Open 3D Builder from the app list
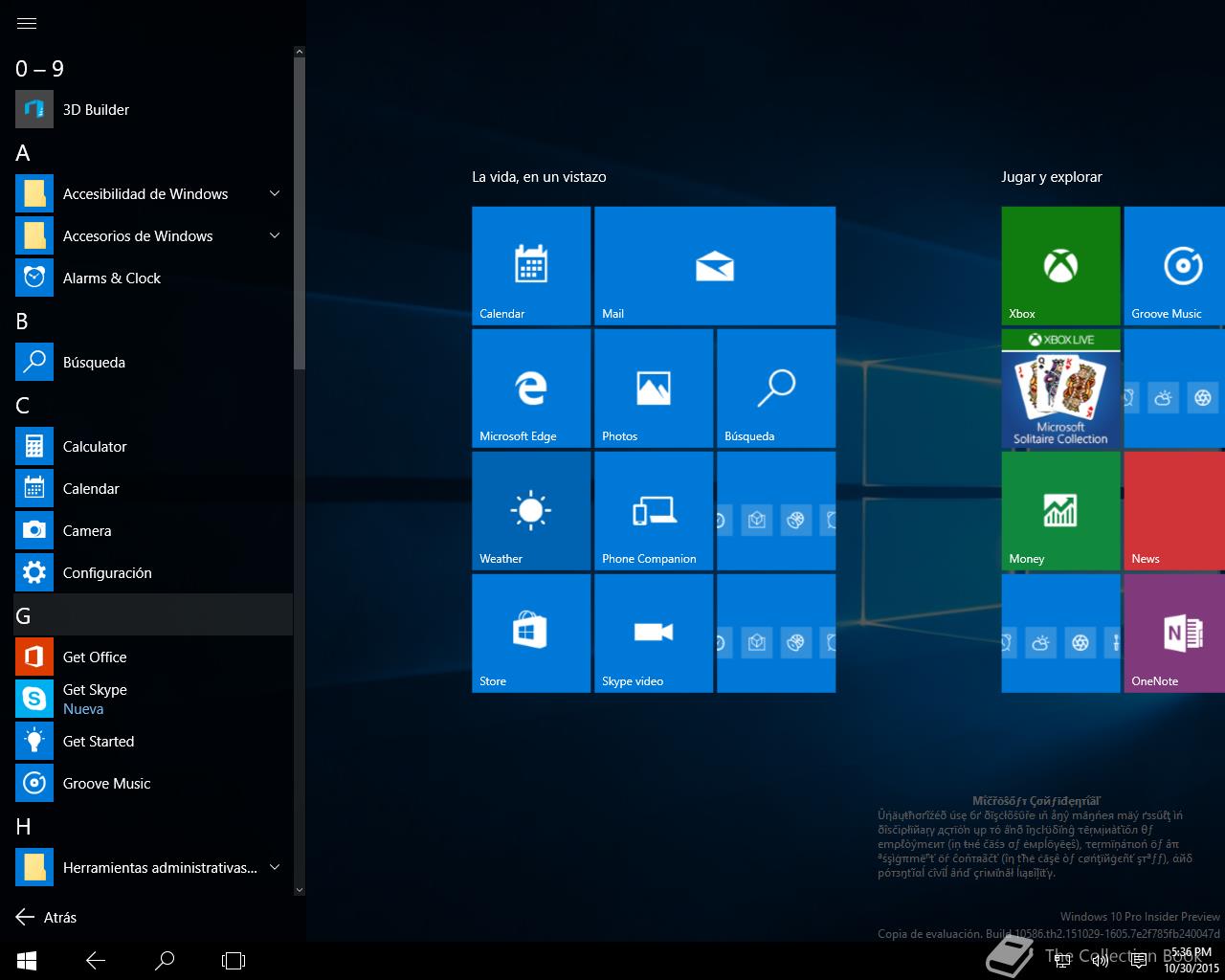Image resolution: width=1225 pixels, height=980 pixels. tap(153, 109)
